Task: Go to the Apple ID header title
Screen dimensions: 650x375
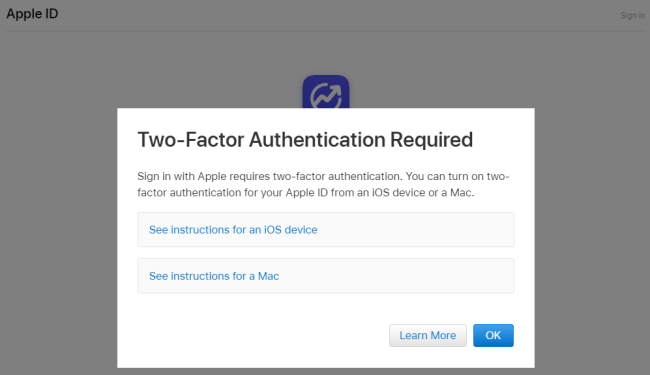Action: 32,14
